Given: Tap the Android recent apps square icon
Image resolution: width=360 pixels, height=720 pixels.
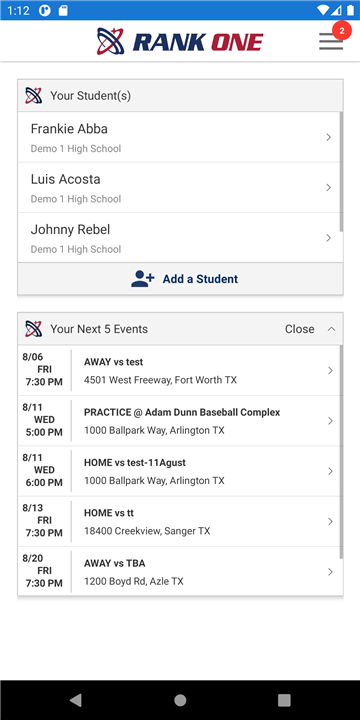Looking at the screenshot, I should [284, 700].
